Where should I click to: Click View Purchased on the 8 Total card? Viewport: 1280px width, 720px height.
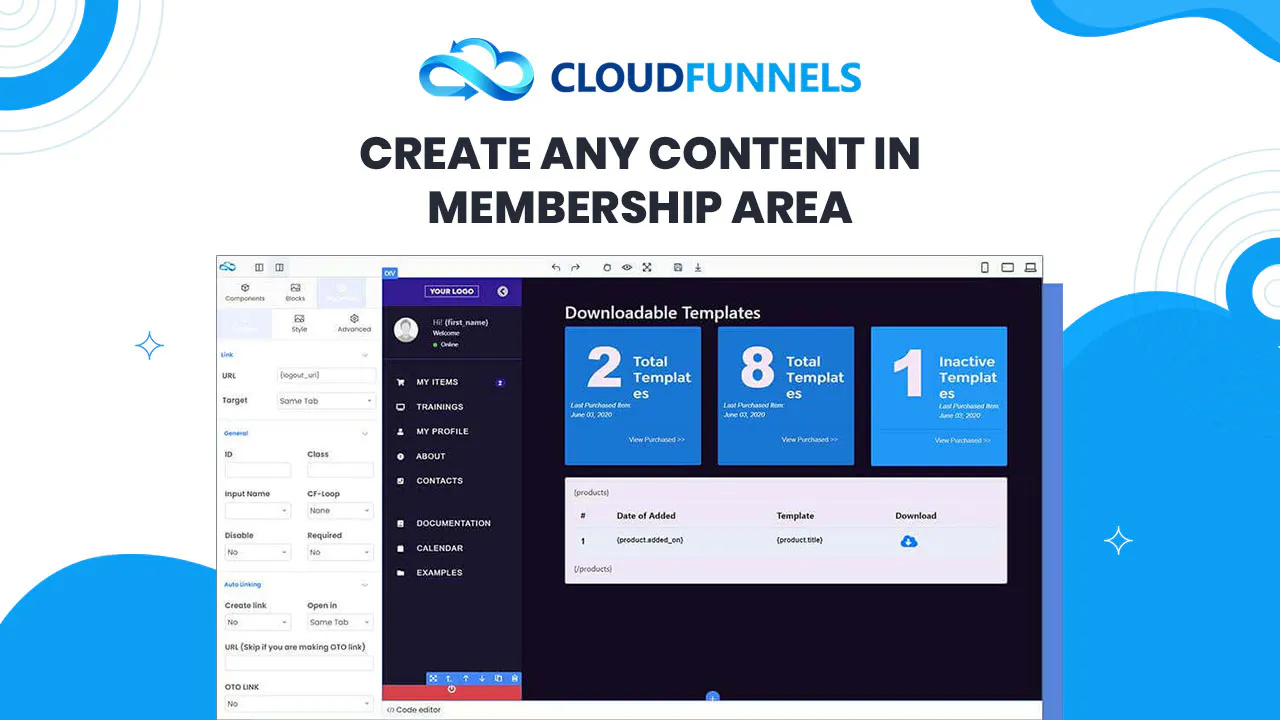point(810,440)
